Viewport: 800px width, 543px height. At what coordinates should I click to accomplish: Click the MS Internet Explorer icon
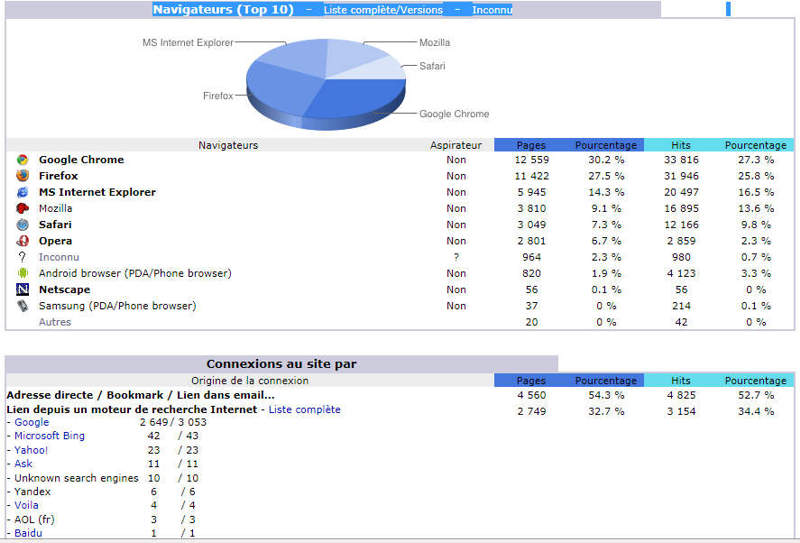click(22, 192)
